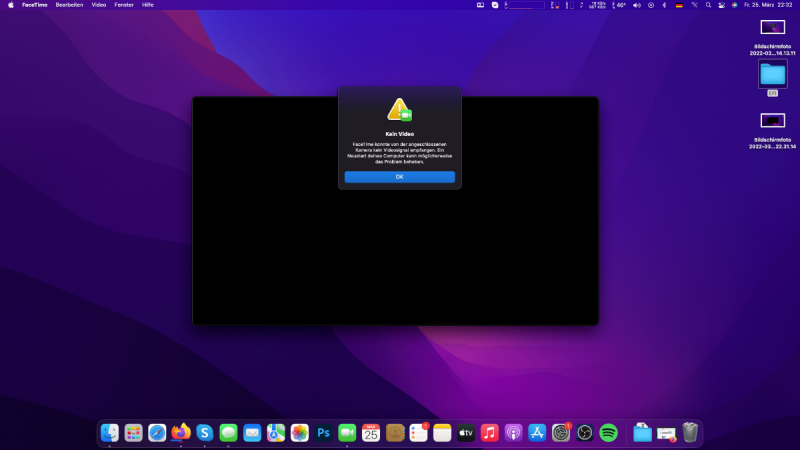This screenshot has height=450, width=800.
Task: Launch Photoshop from the Dock
Action: tap(324, 433)
